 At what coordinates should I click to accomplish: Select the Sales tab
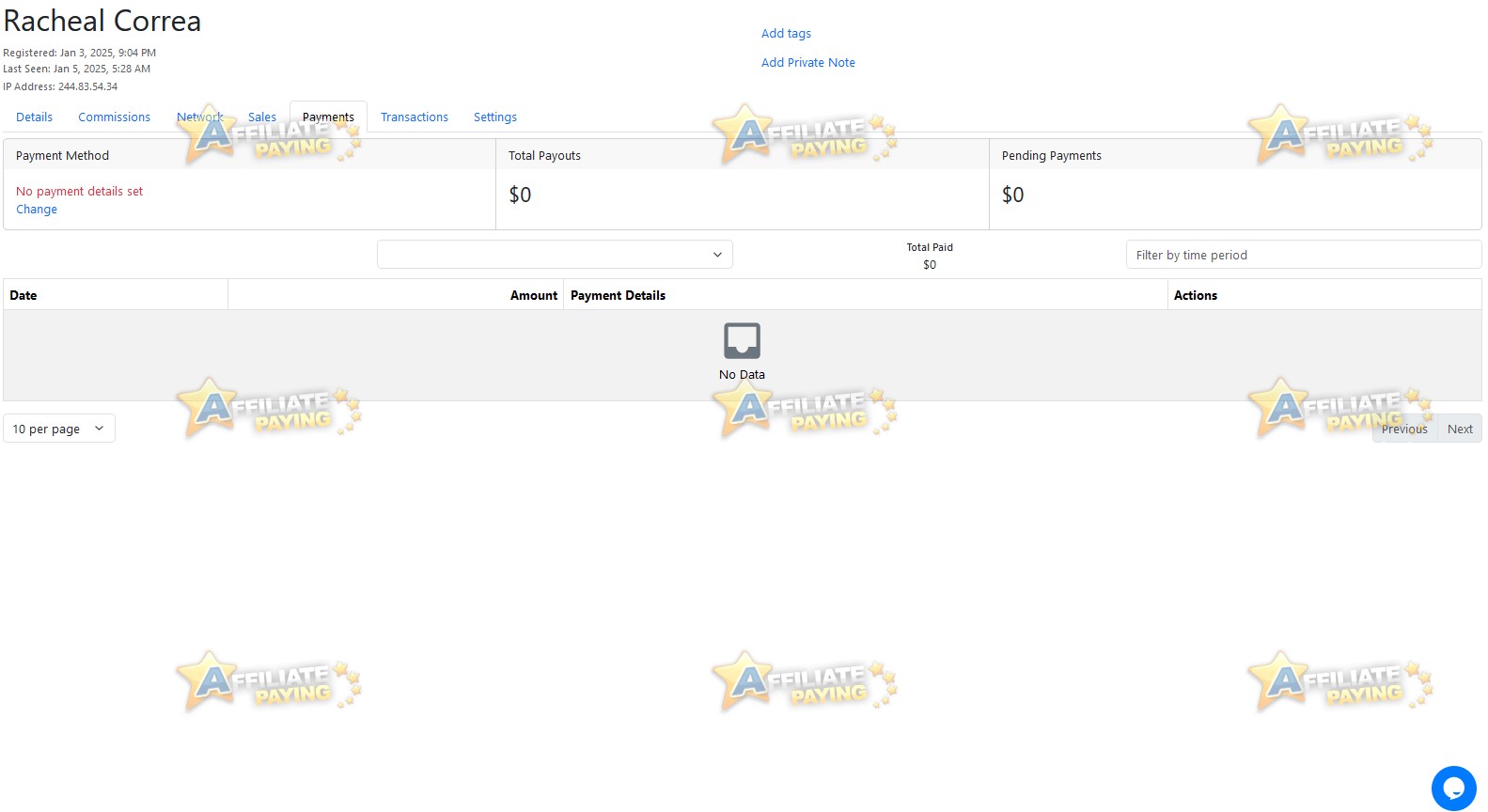point(262,117)
